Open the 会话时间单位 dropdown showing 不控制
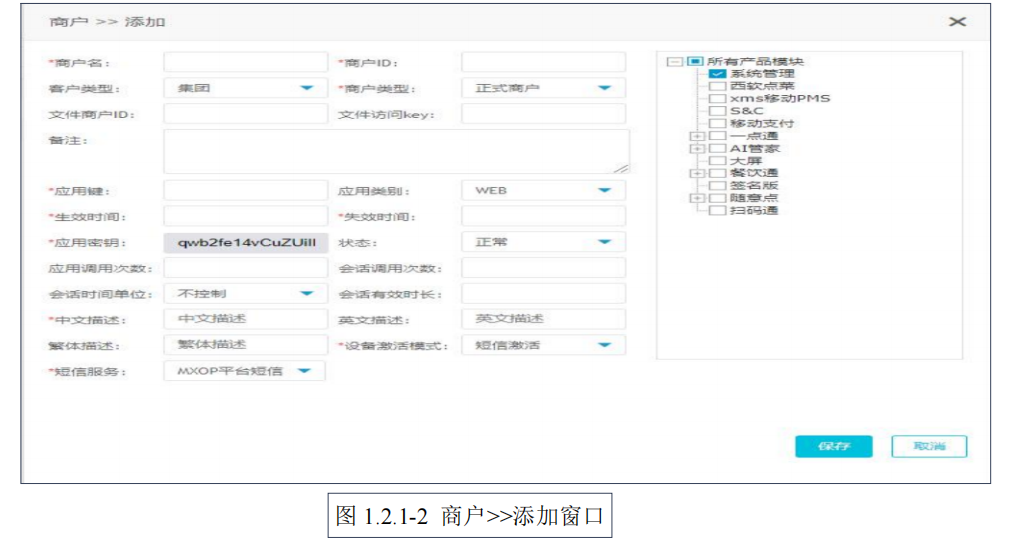1019x542 pixels. 246,294
